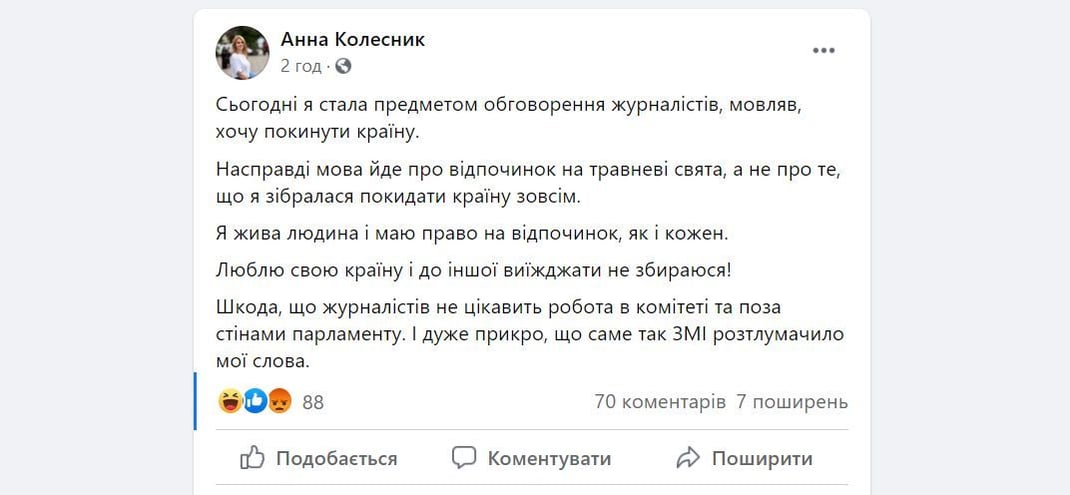
Task: Open the "7 поширень" shares link
Action: (792, 402)
